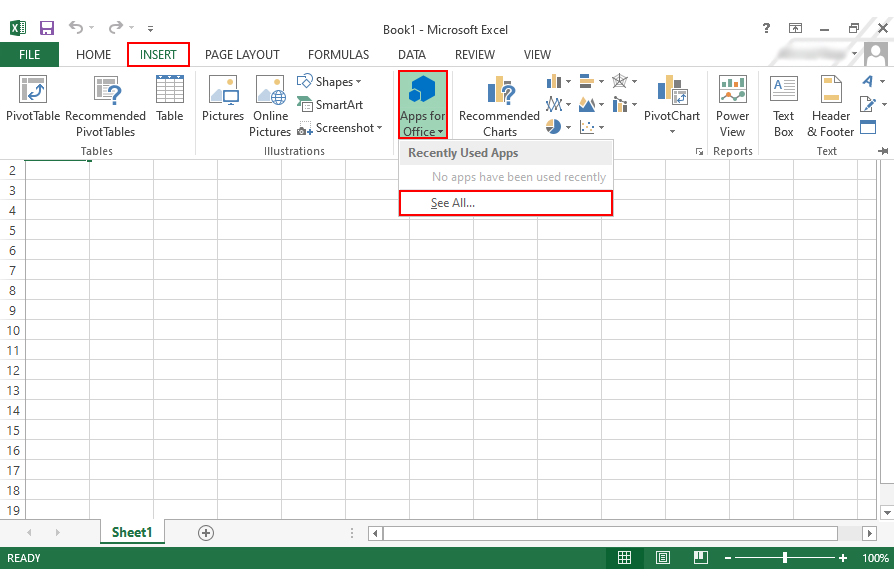
Task: Switch to the VIEW tab
Action: click(537, 55)
